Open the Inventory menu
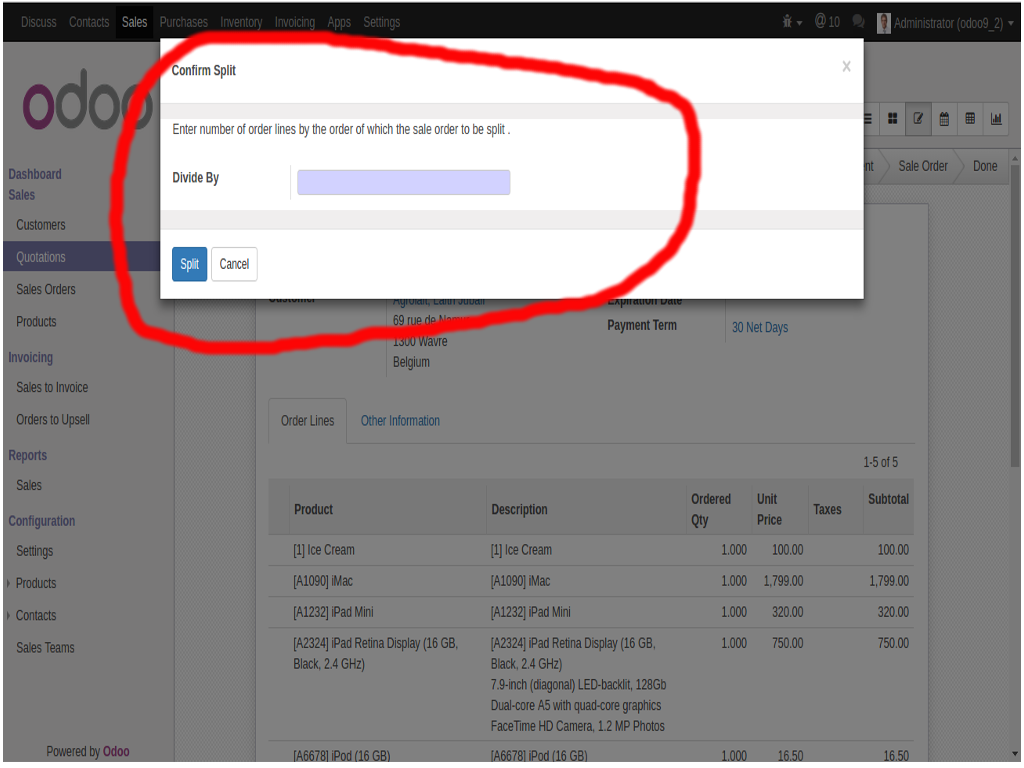The width and height of the screenshot is (1024, 768). click(241, 22)
